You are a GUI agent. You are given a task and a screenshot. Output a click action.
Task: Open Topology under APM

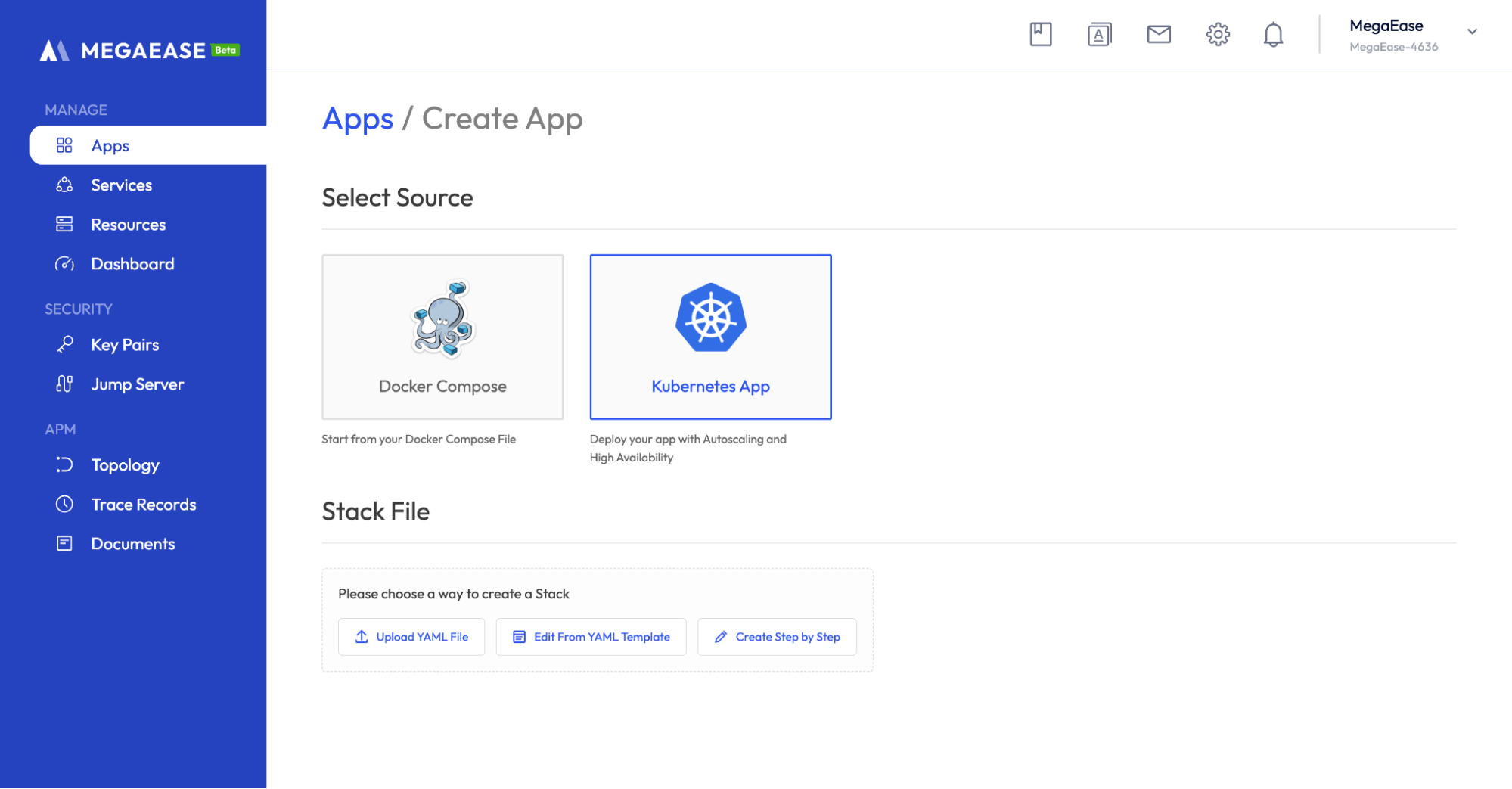coord(148,464)
